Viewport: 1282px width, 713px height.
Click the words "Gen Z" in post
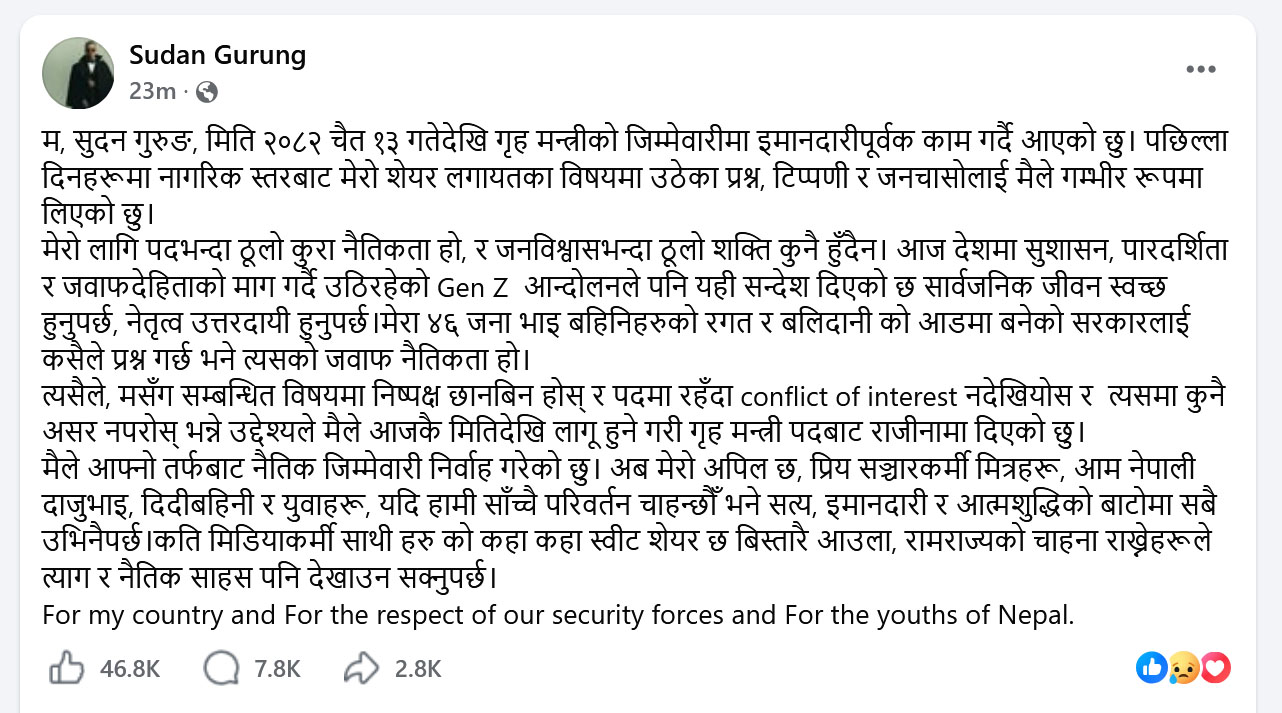coord(475,287)
